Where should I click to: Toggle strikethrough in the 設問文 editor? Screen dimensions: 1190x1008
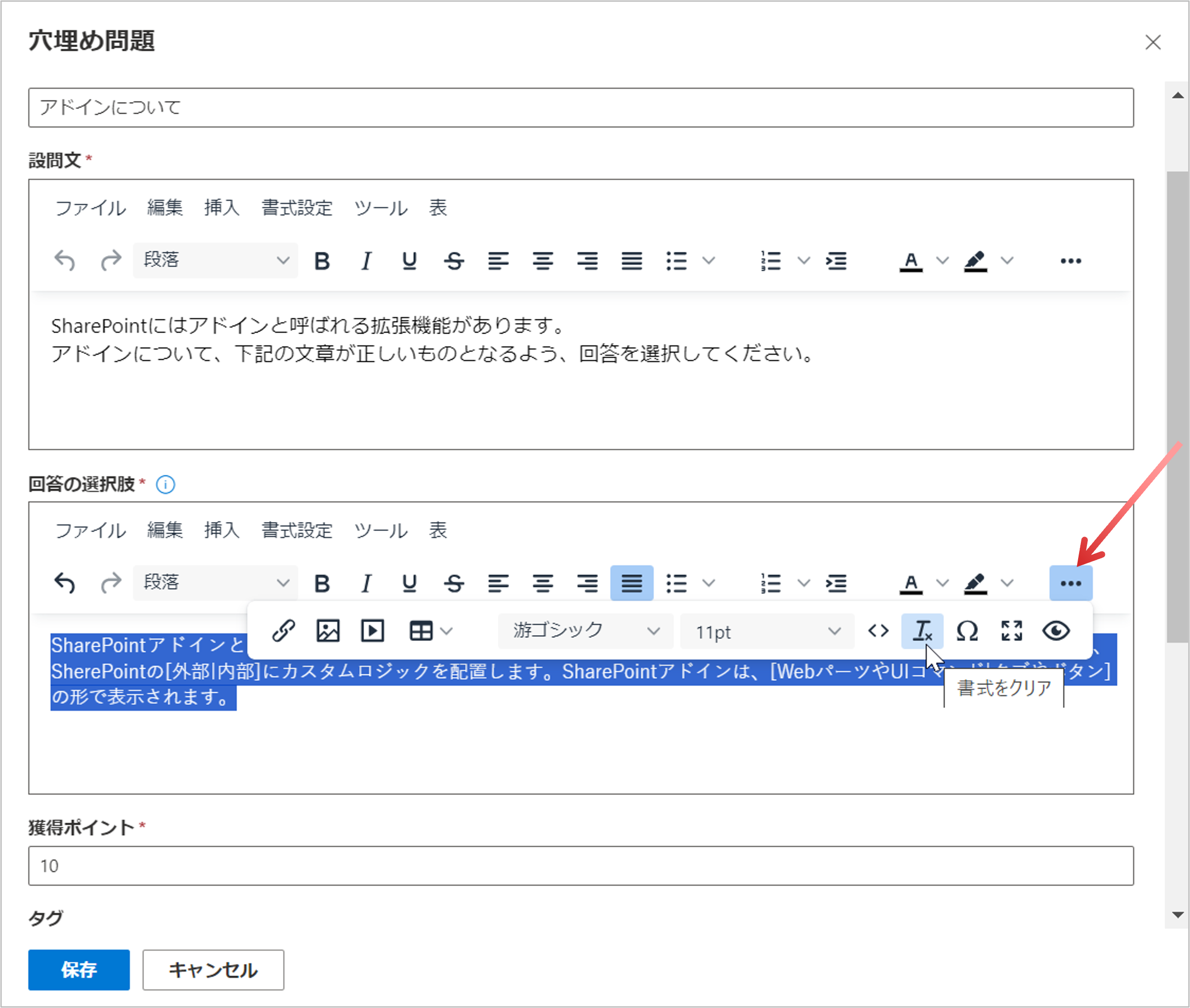click(454, 261)
